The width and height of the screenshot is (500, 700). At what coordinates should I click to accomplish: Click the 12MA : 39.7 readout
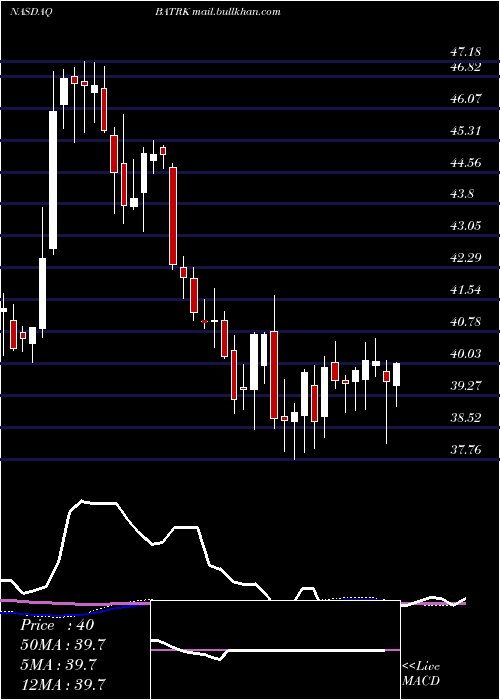63,684
